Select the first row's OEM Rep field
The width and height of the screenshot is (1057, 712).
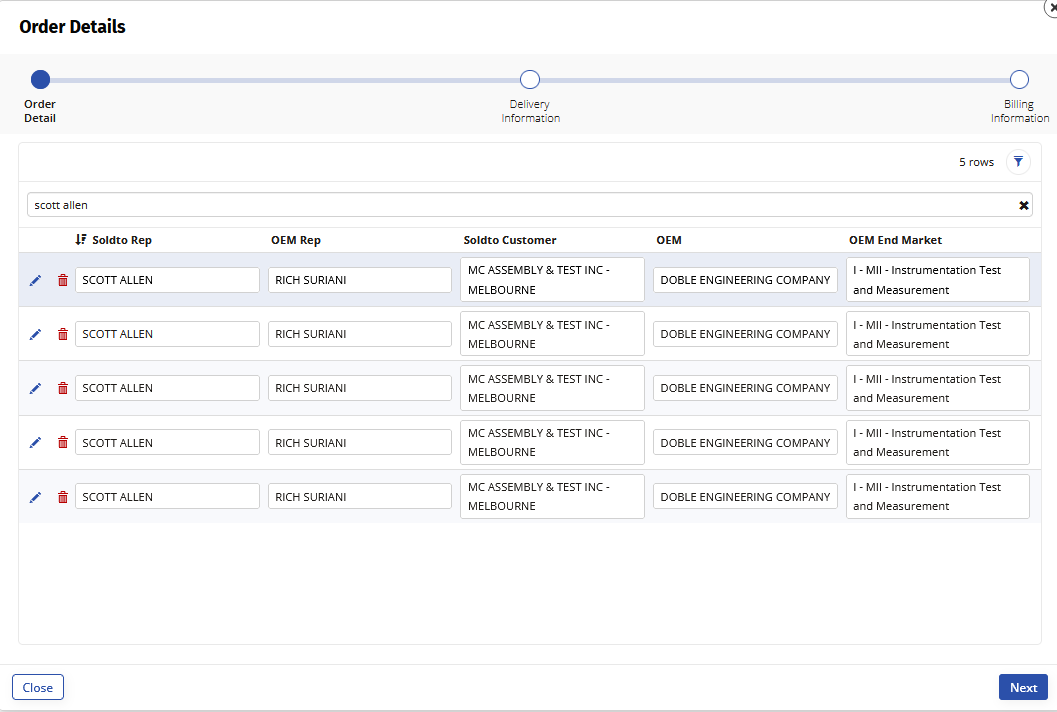point(359,280)
